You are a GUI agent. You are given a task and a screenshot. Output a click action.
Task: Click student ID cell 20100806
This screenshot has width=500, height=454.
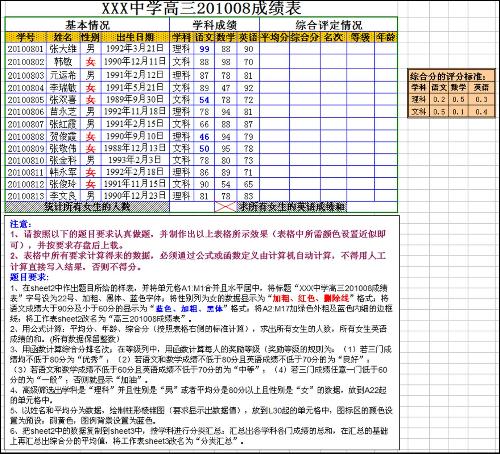pyautogui.click(x=26, y=112)
